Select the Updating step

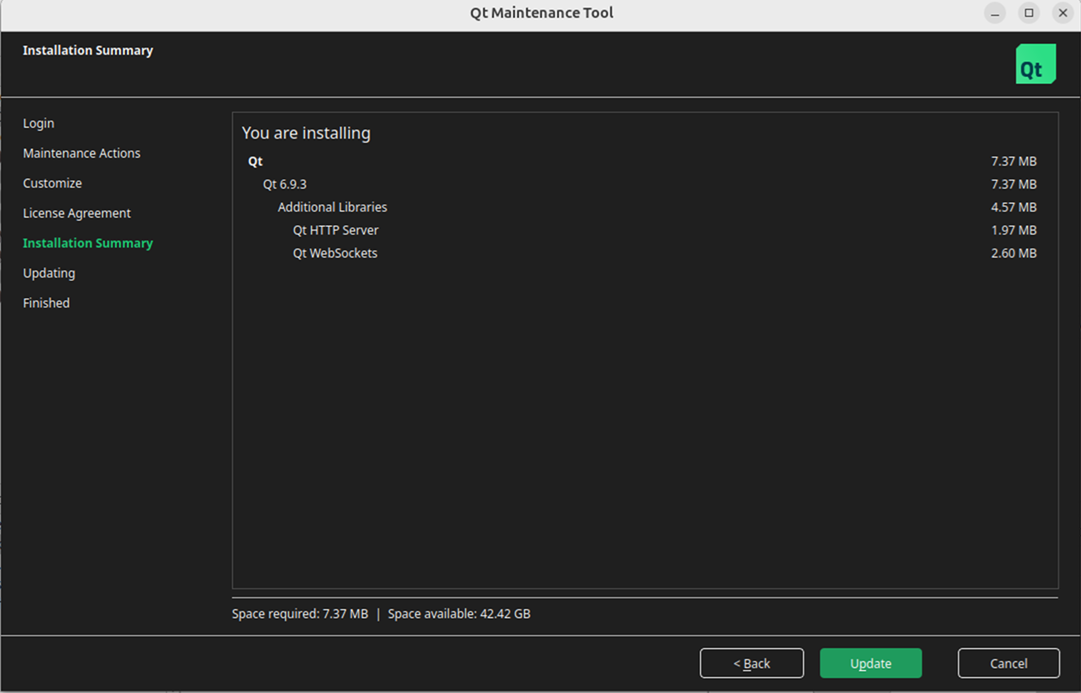[49, 273]
